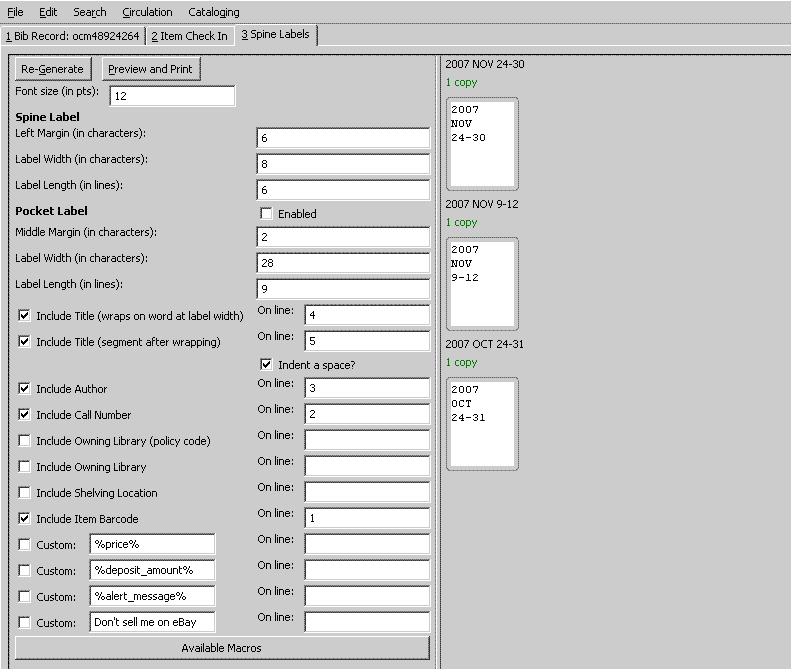
Task: Switch to the Bib Record tab
Action: [72, 36]
